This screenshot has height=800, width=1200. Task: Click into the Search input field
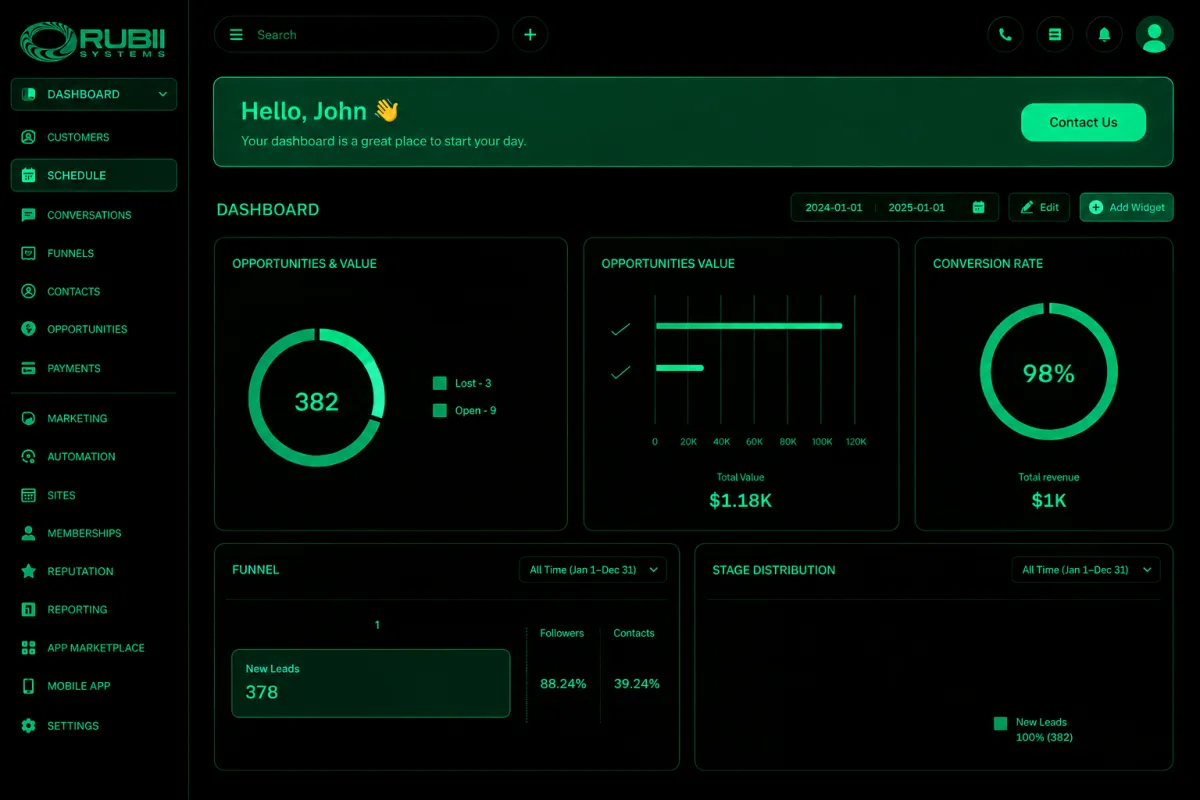tap(356, 35)
